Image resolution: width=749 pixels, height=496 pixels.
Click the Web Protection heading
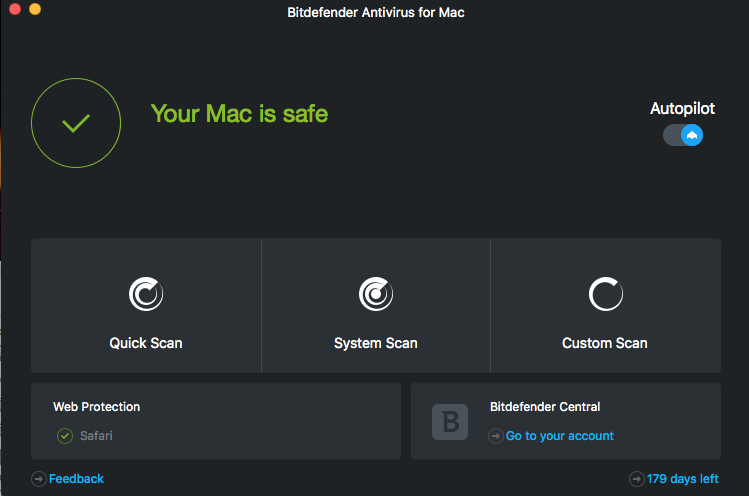pyautogui.click(x=96, y=407)
